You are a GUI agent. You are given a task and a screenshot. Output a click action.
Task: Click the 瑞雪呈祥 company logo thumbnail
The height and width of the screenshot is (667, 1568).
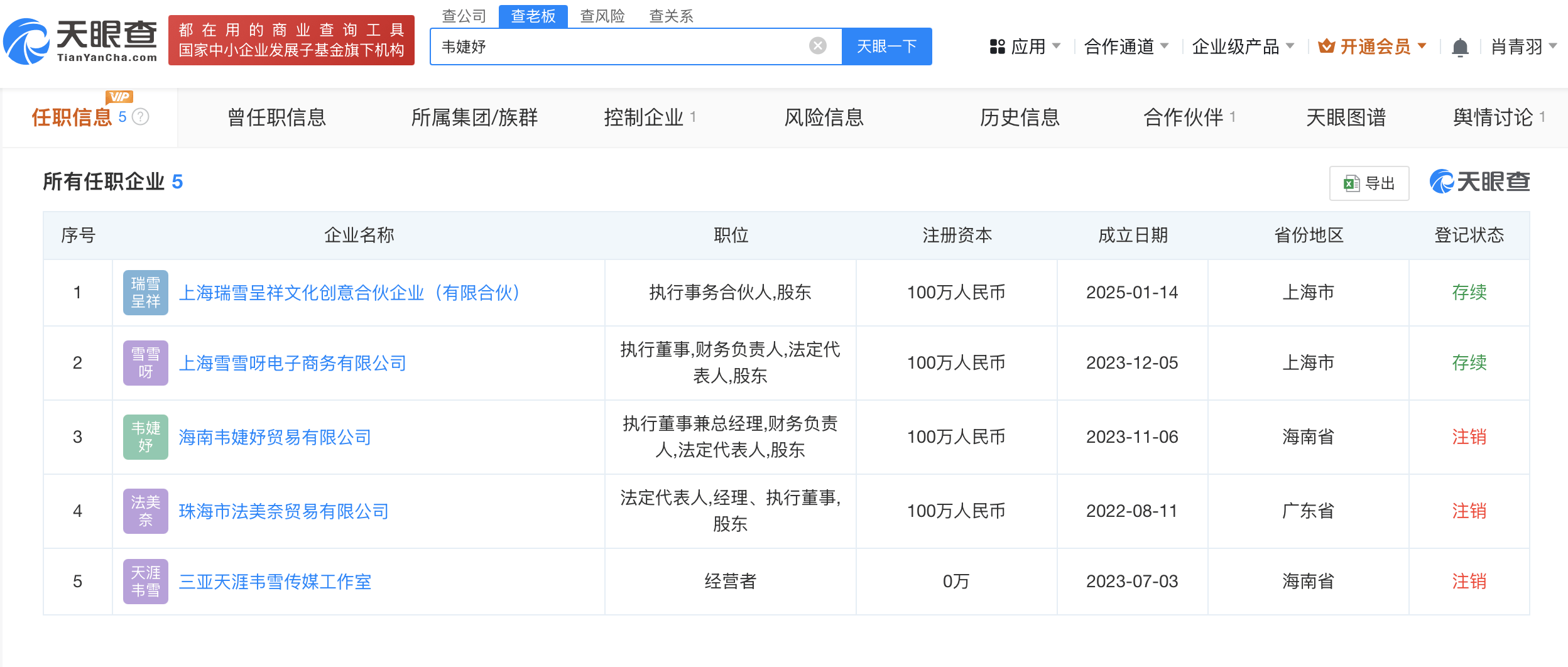click(146, 293)
